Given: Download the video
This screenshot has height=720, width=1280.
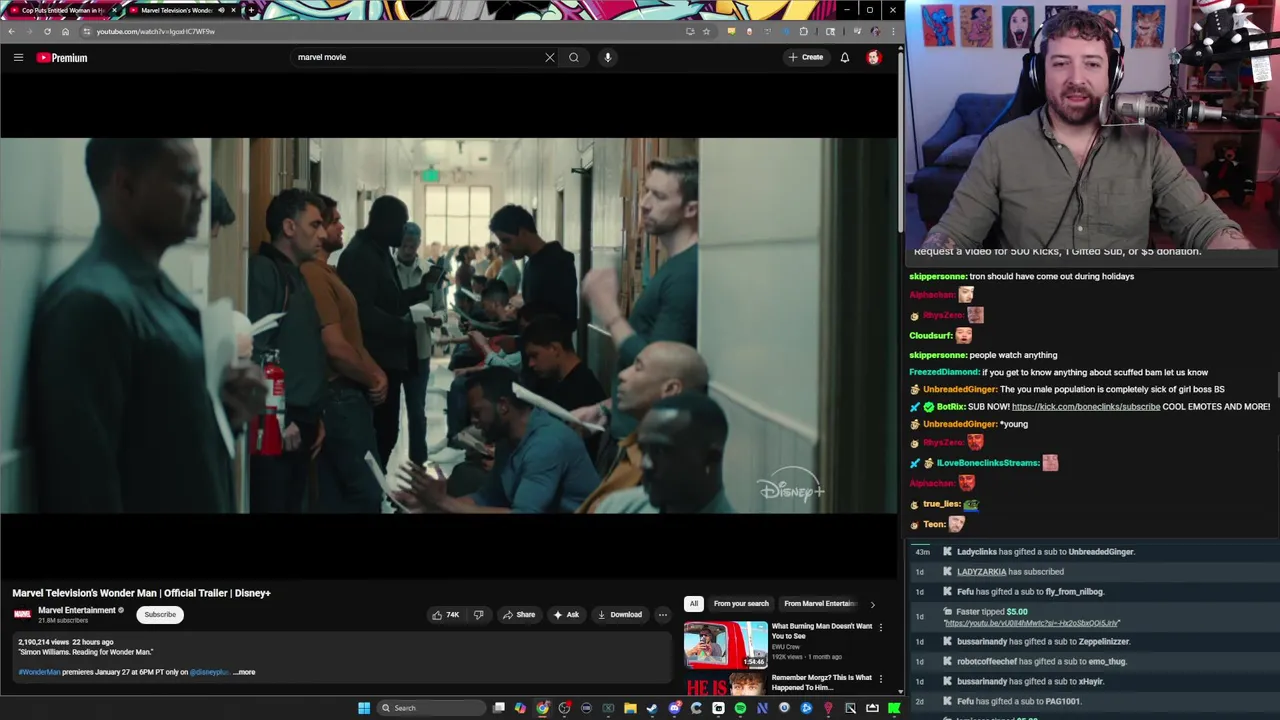Looking at the screenshot, I should click(x=620, y=615).
